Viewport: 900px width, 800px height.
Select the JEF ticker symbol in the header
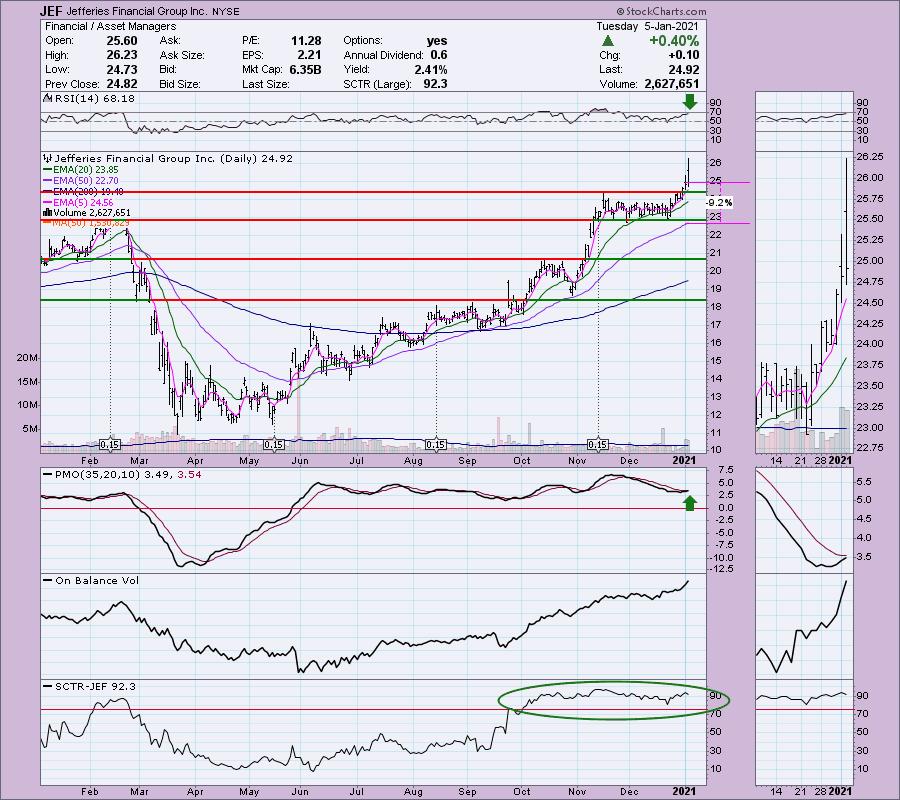pos(51,11)
